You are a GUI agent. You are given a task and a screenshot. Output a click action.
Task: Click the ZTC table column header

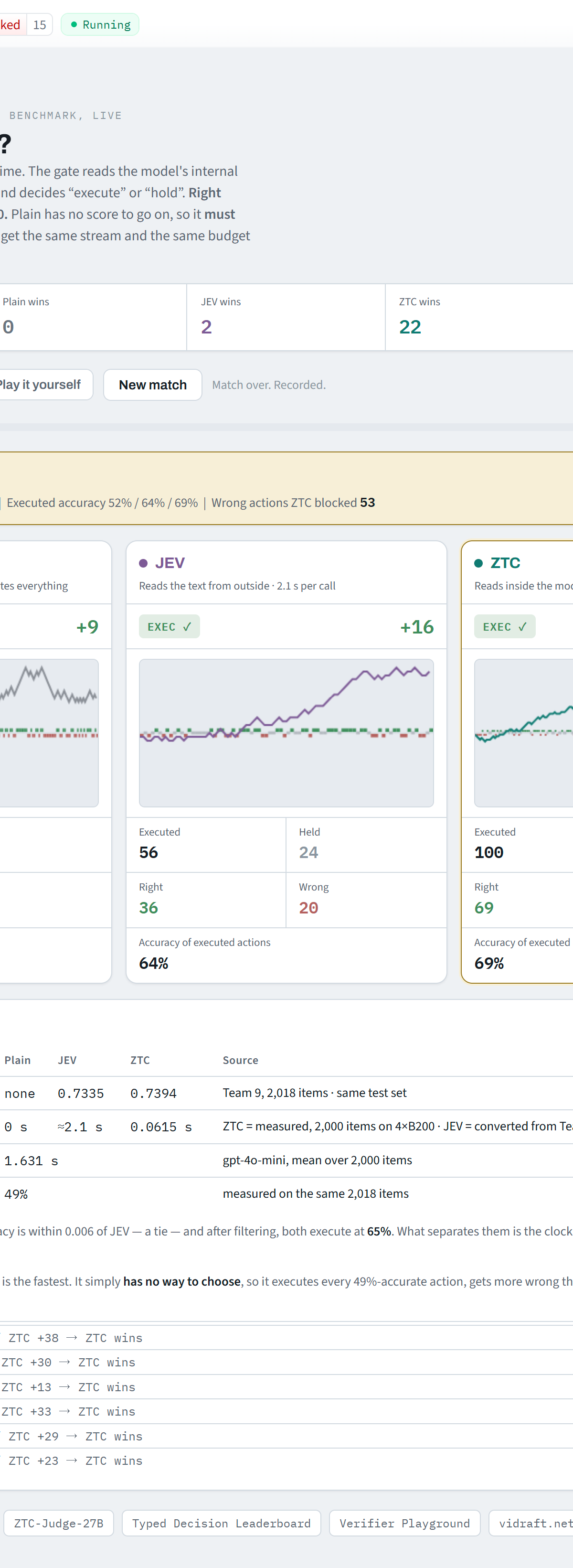point(140,1060)
